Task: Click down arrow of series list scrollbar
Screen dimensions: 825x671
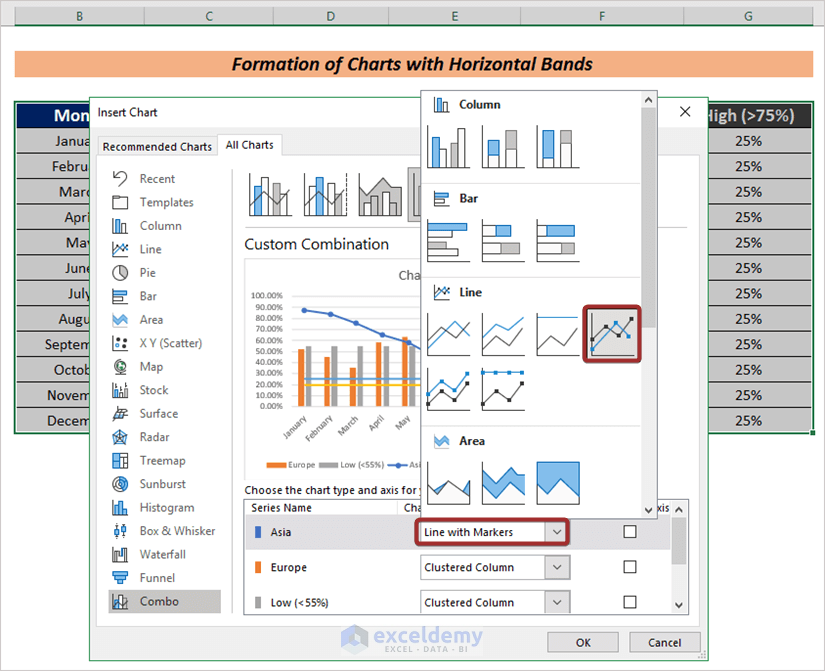Action: 679,605
